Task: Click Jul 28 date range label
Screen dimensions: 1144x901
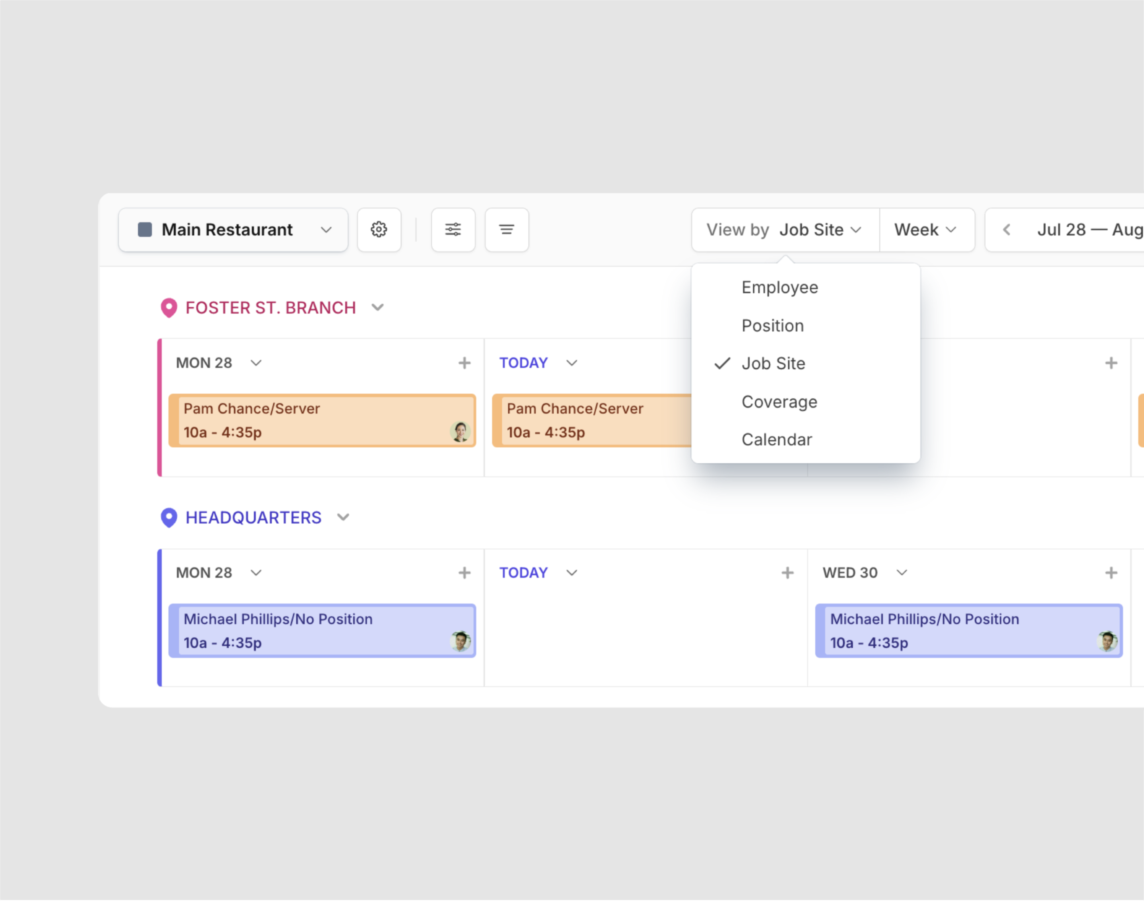Action: 1090,230
